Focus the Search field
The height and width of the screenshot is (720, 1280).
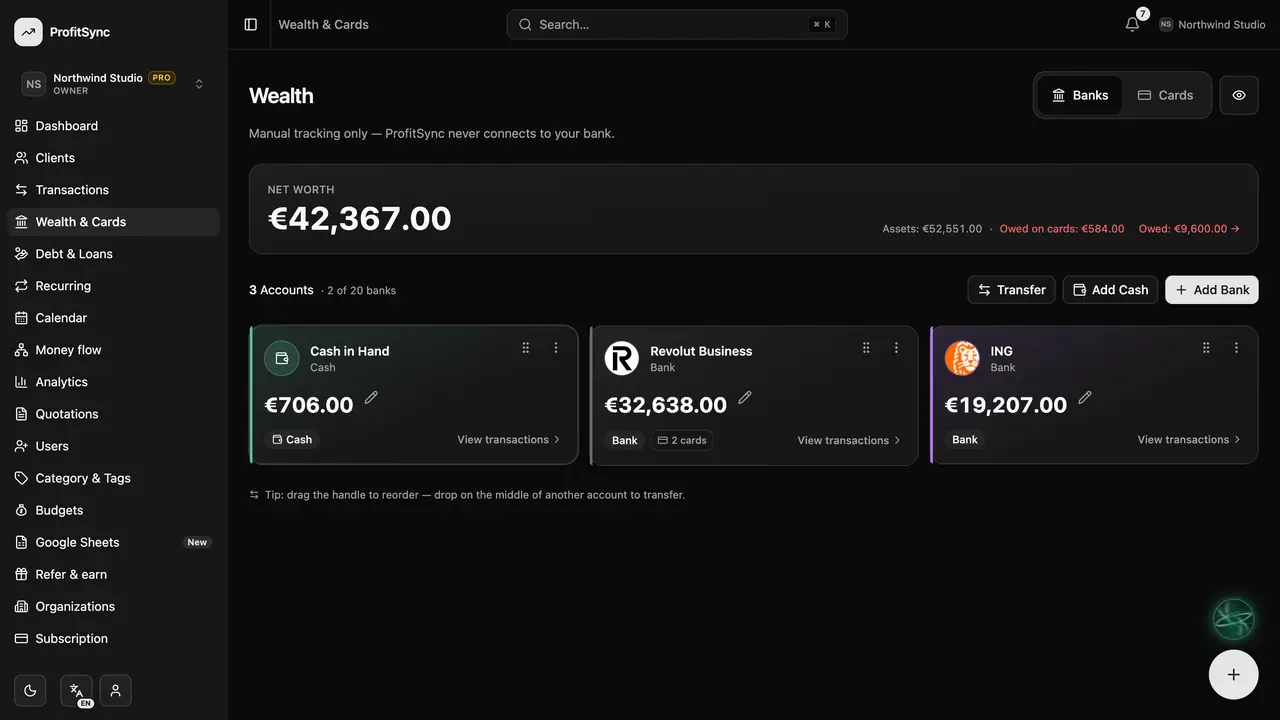677,24
